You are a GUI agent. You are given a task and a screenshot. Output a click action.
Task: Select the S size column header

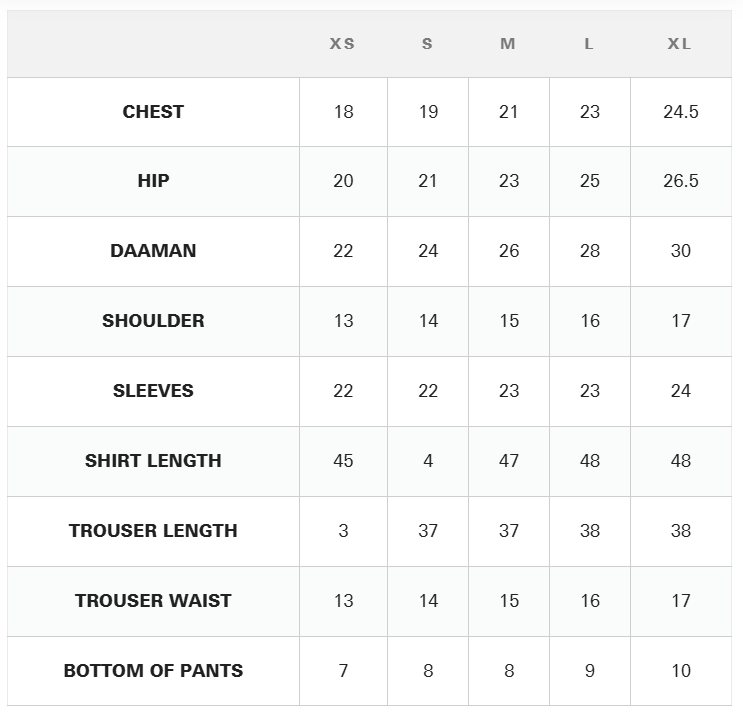tap(427, 44)
